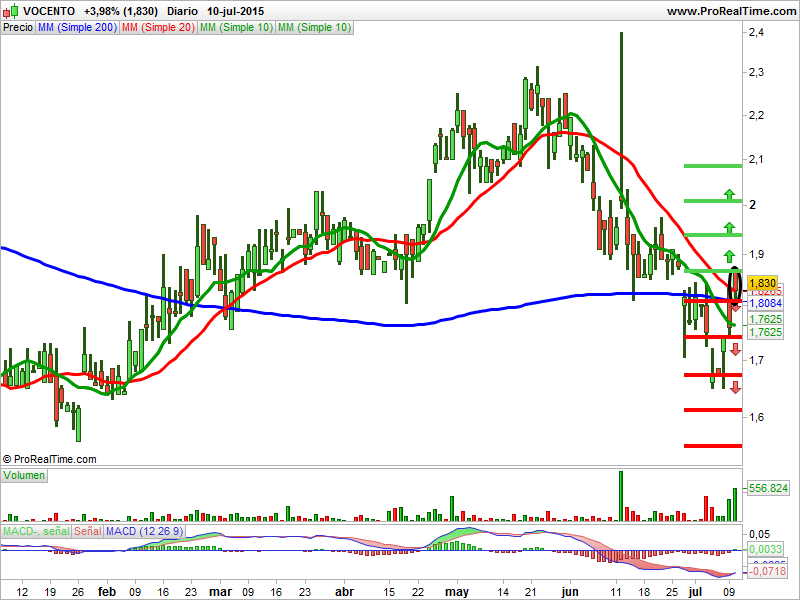Click the jul label on time axis

(694, 592)
